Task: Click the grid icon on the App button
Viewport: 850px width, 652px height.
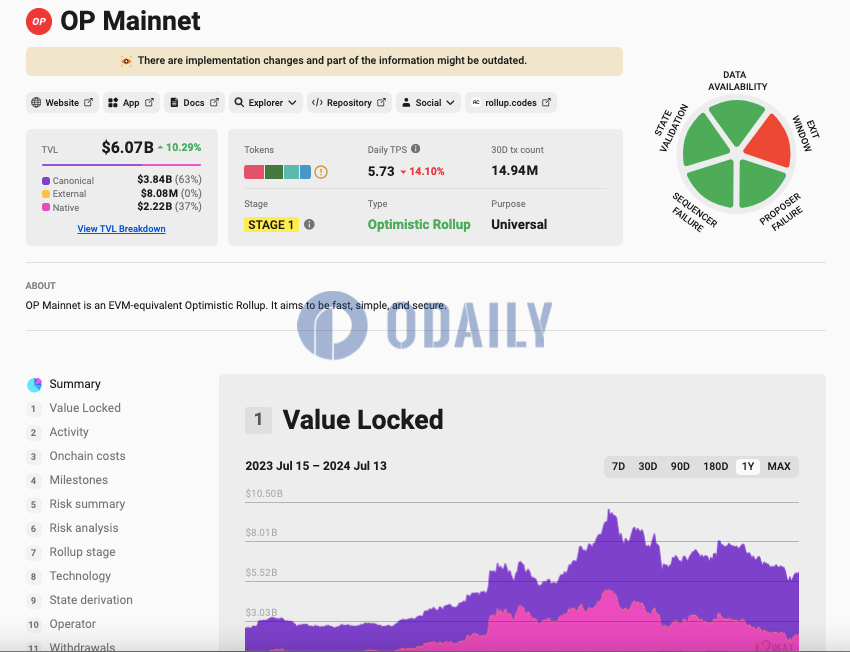Action: coord(113,102)
